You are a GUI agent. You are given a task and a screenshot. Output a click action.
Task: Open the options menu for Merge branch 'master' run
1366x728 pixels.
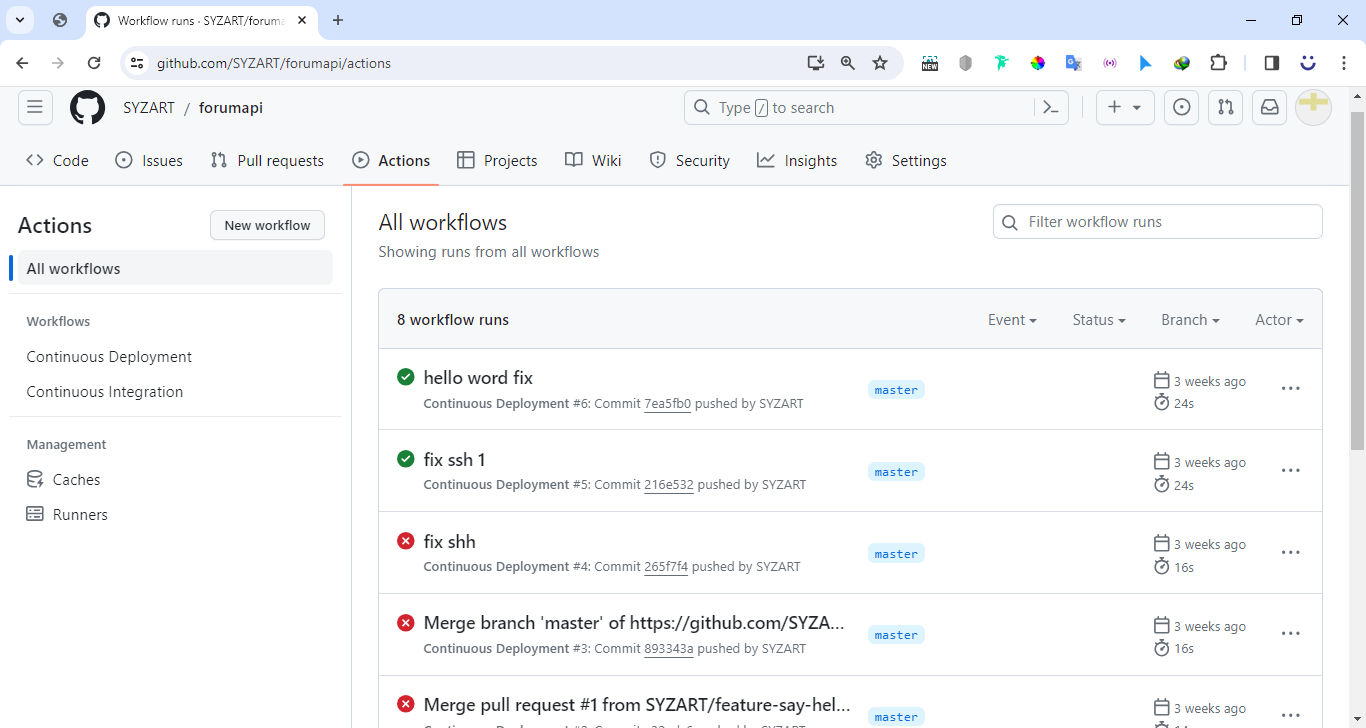1291,634
